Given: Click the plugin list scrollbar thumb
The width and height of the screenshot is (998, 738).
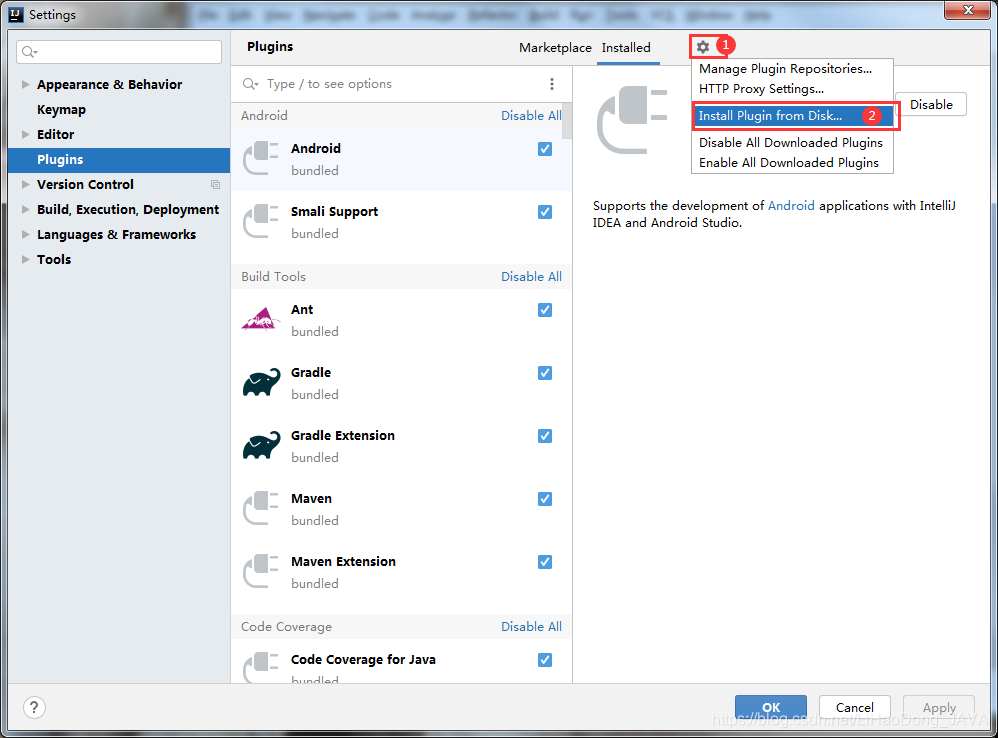Looking at the screenshot, I should click(x=566, y=120).
